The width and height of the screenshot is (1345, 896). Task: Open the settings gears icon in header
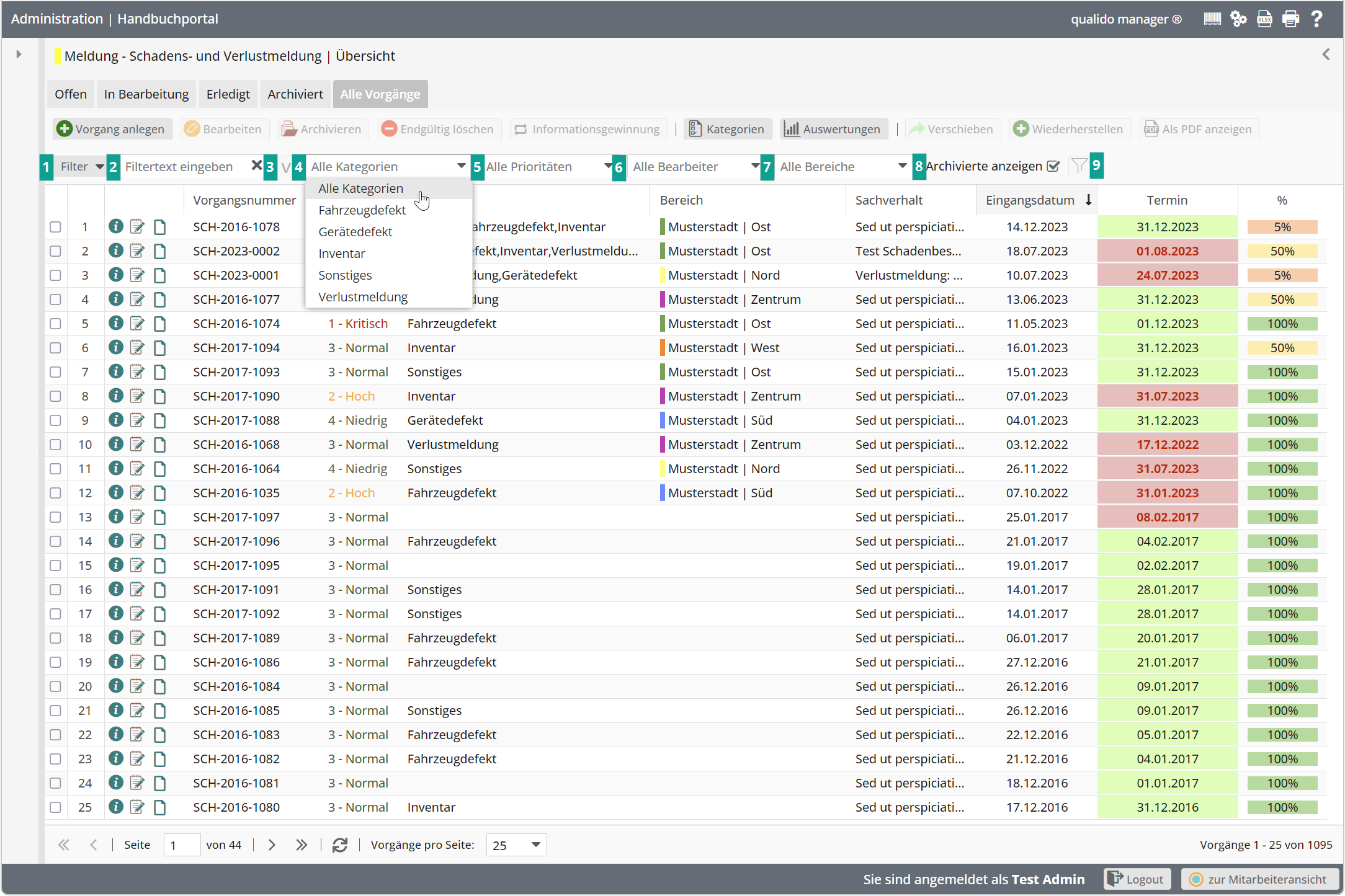pyautogui.click(x=1238, y=19)
